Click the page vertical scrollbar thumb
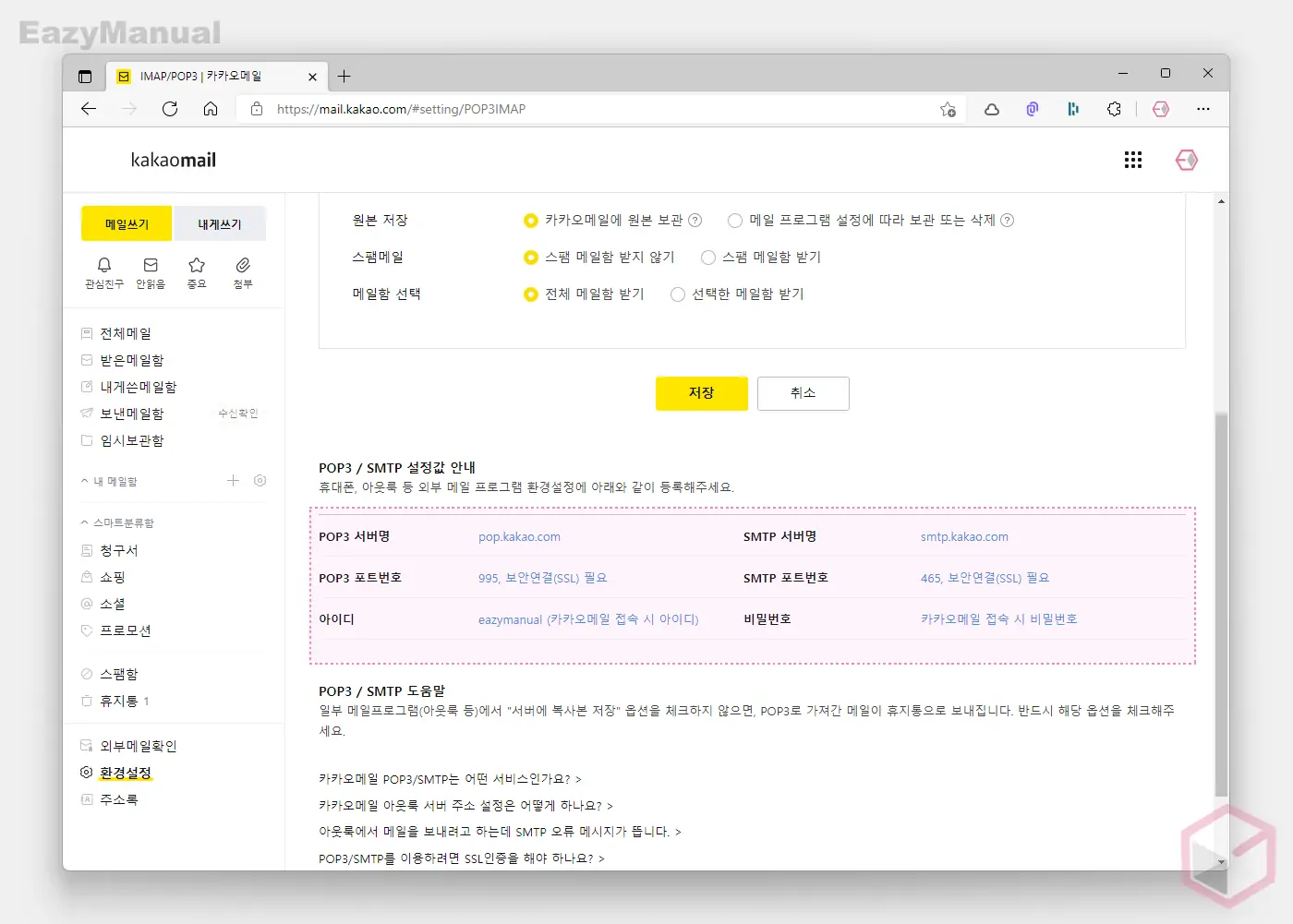This screenshot has height=924, width=1293. pyautogui.click(x=1221, y=605)
